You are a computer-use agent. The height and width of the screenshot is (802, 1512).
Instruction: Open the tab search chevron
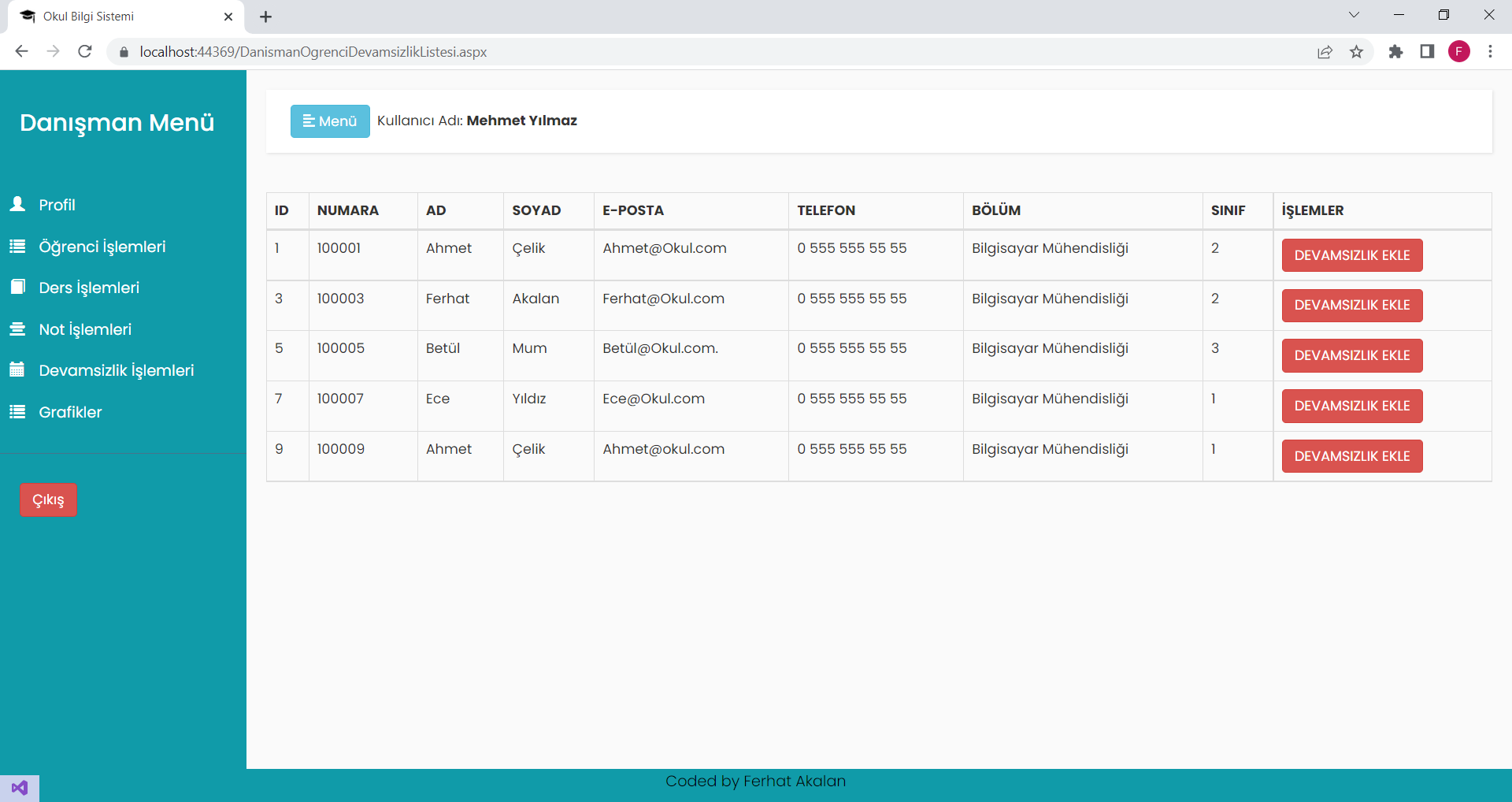coord(1354,14)
